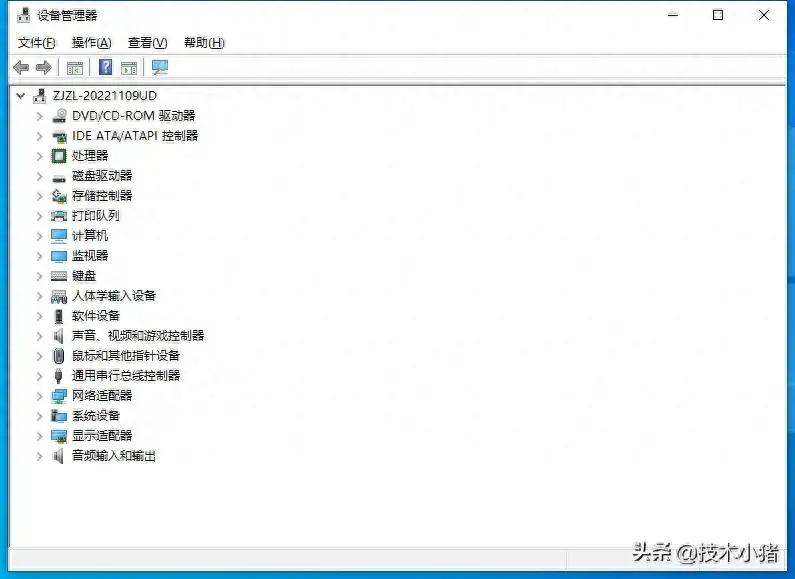
Task: Collapse the ZJZL-20221109UD root node
Action: (x=21, y=96)
